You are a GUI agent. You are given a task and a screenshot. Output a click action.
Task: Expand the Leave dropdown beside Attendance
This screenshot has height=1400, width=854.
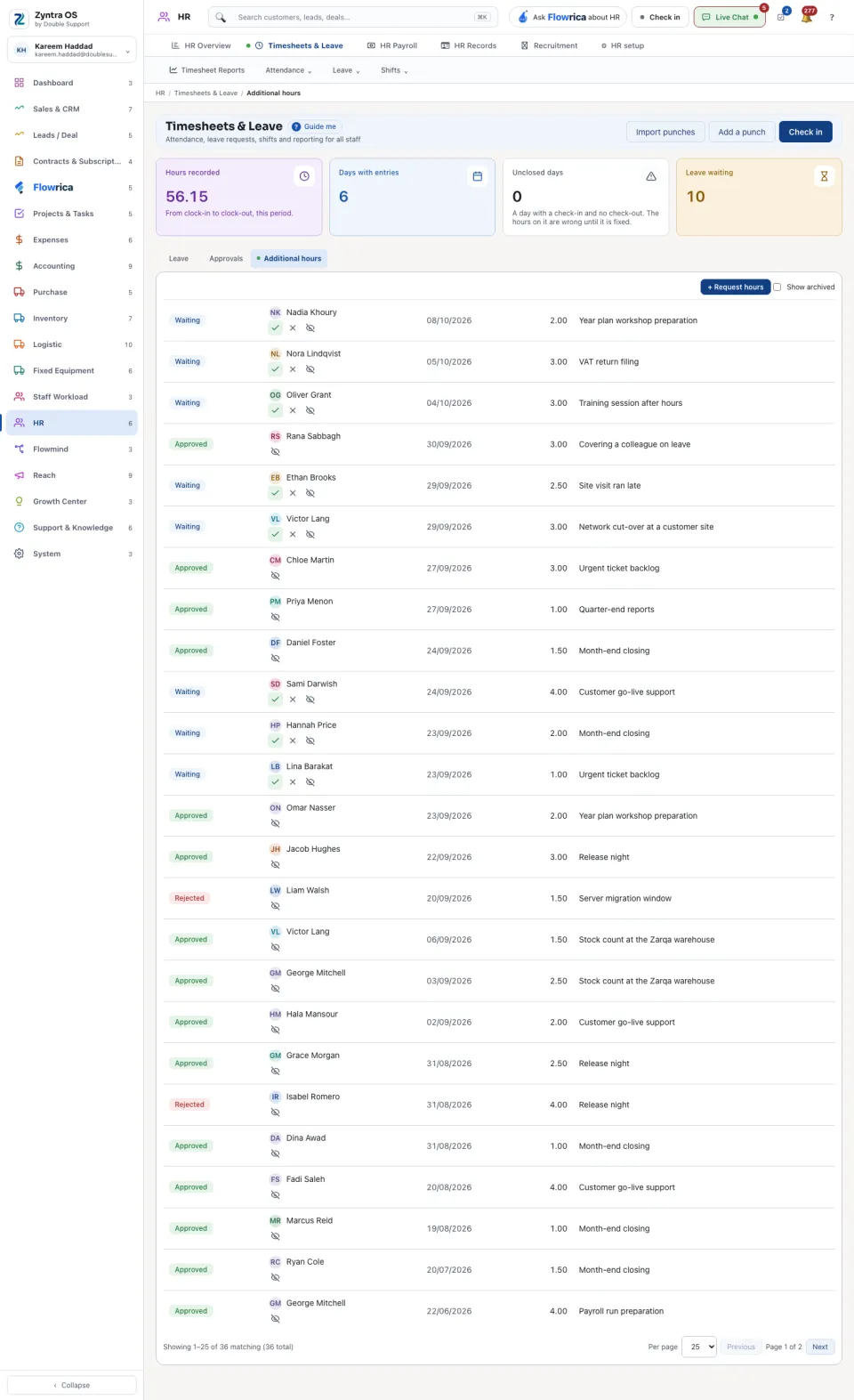[346, 70]
